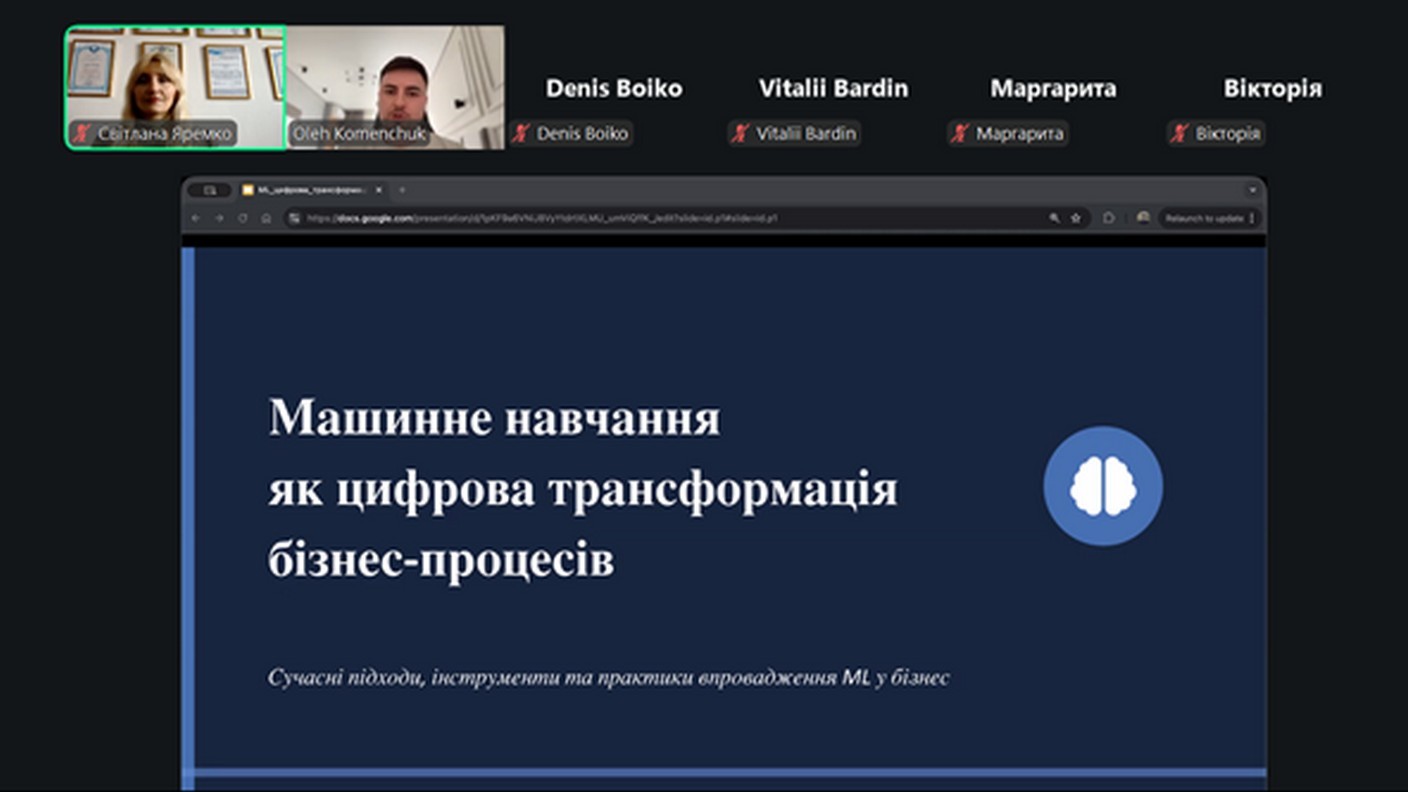
Task: Select Oleh Komenchuk's video thumbnail
Action: (x=395, y=87)
